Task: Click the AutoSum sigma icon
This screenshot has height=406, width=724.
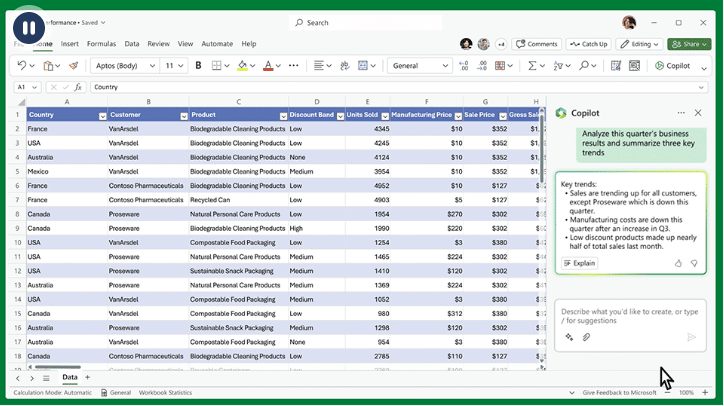Action: 533,66
